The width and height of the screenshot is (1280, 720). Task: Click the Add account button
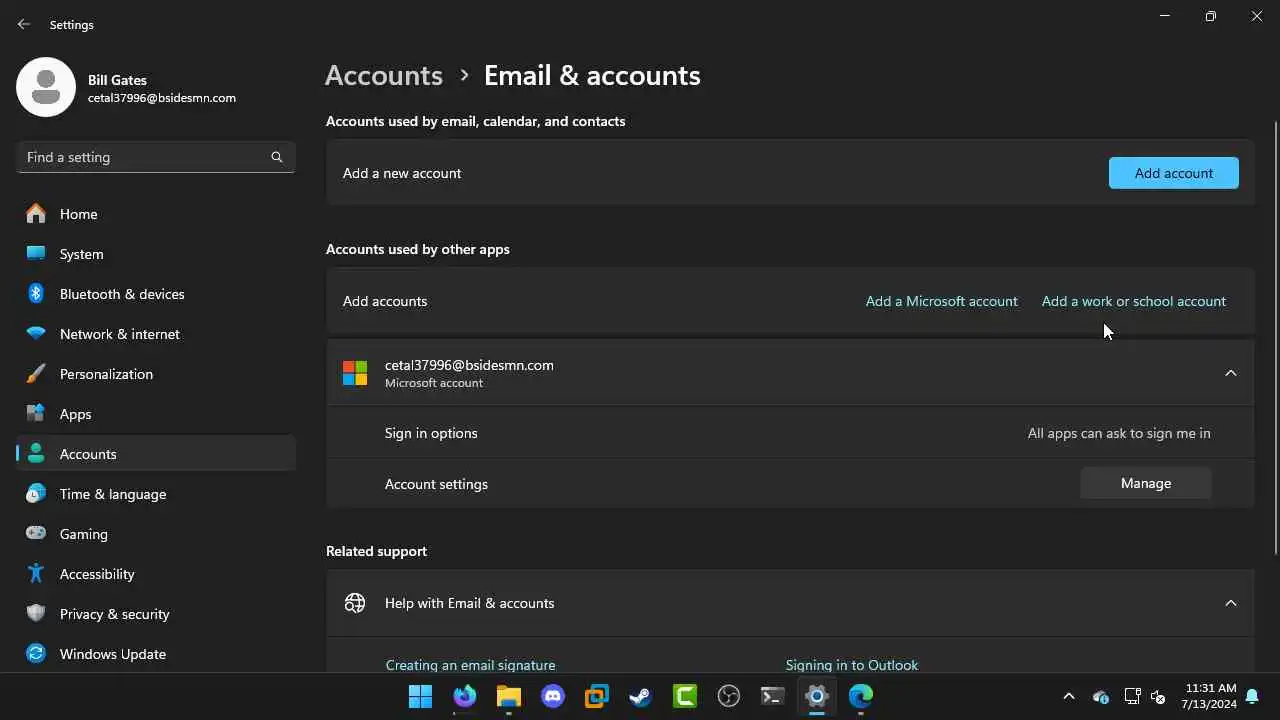click(x=1174, y=173)
